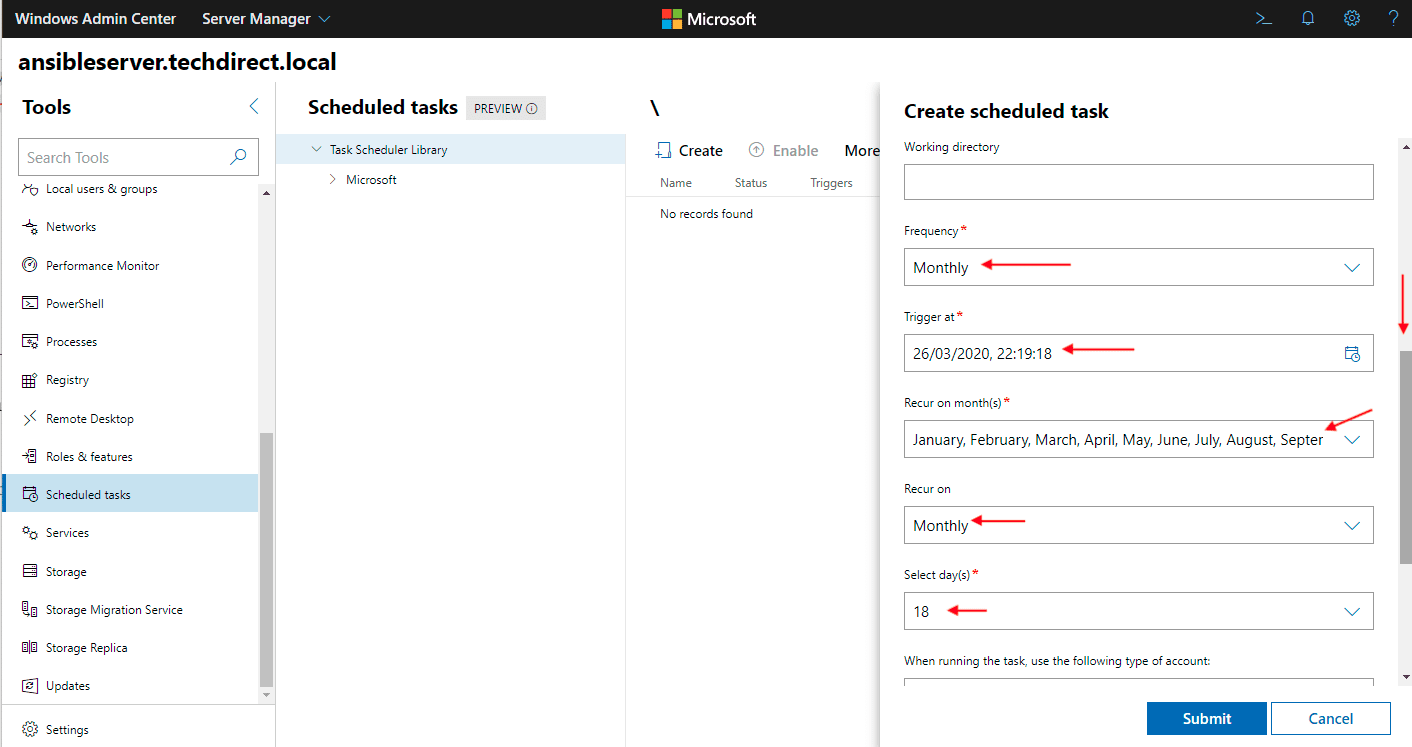Select Registry in the Tools list

67,380
